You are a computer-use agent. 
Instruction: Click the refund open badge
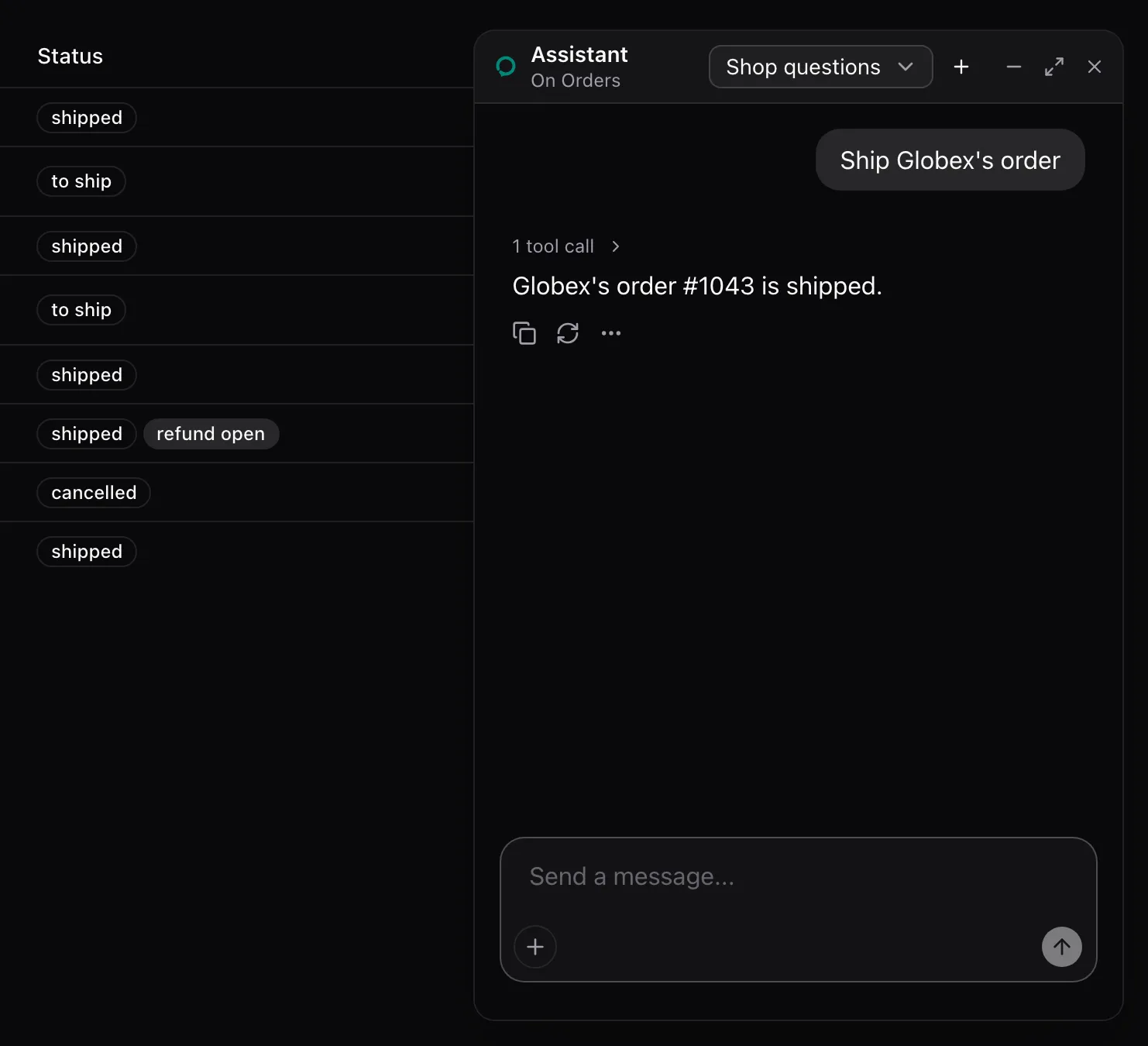211,434
